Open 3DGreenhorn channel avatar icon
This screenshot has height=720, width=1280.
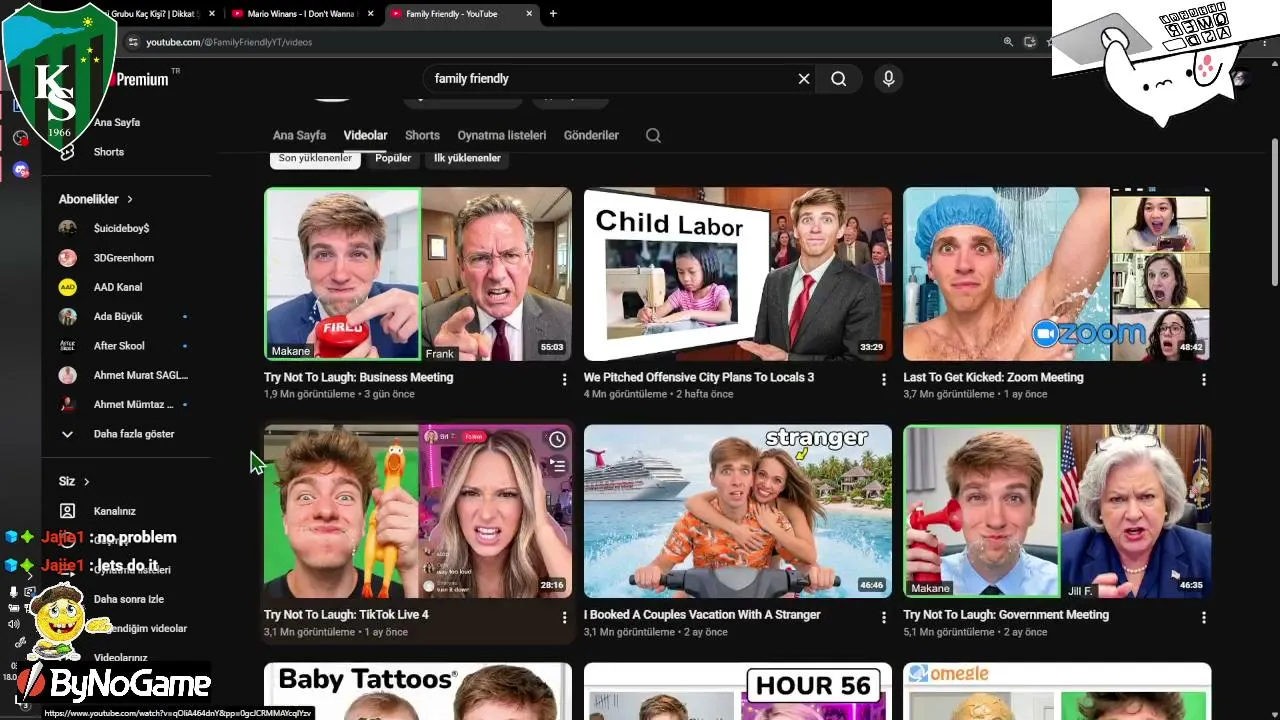(67, 258)
